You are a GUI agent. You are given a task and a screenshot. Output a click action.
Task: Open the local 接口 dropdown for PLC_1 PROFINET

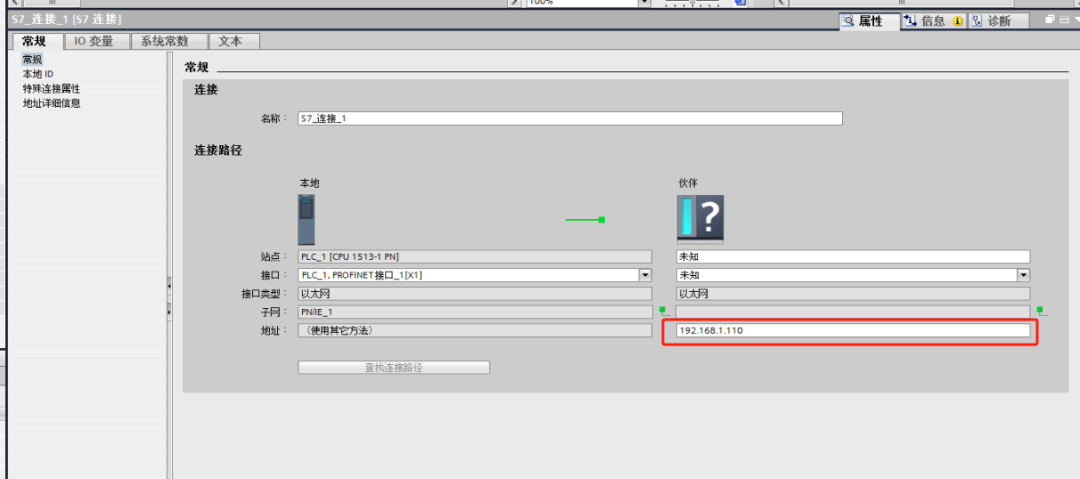coord(645,275)
